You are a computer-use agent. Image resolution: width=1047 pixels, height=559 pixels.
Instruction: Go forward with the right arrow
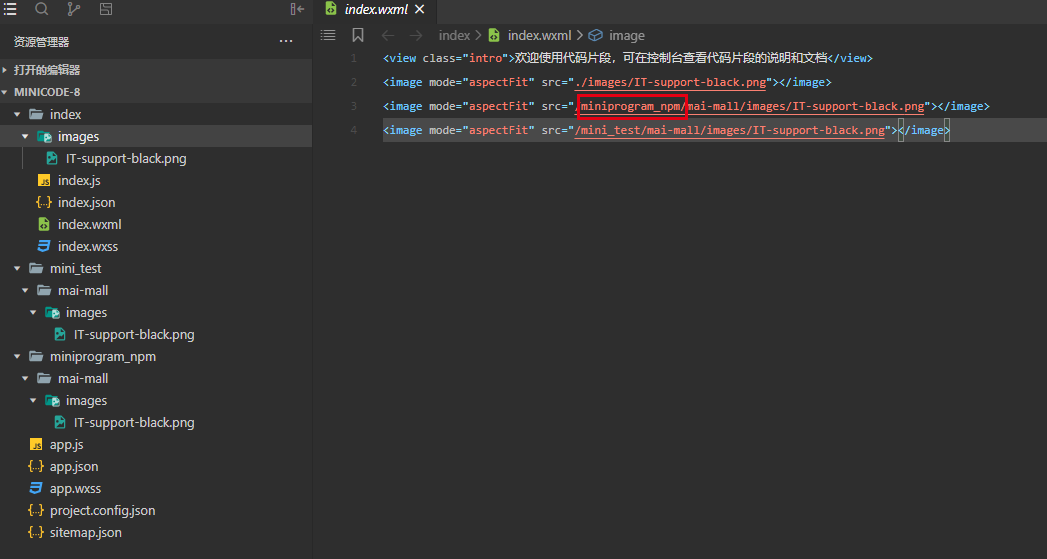click(416, 35)
